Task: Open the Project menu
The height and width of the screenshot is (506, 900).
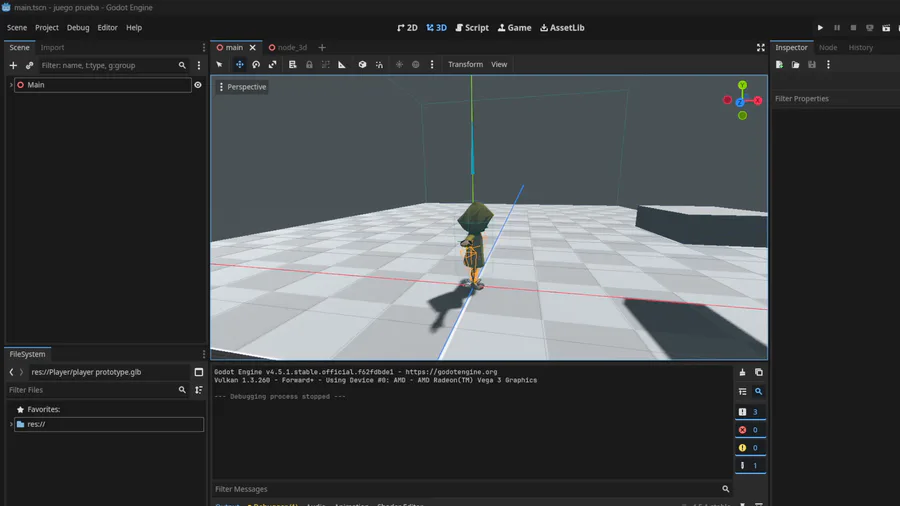Action: click(46, 28)
